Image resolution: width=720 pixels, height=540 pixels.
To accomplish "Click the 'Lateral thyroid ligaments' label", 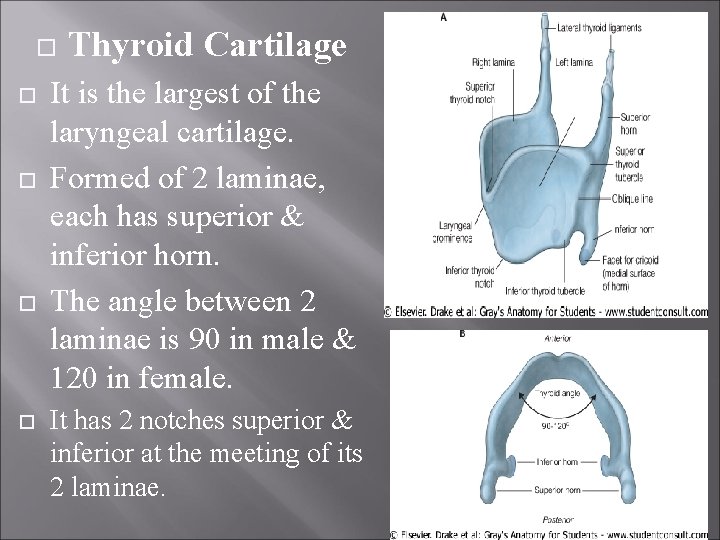I will (599, 28).
